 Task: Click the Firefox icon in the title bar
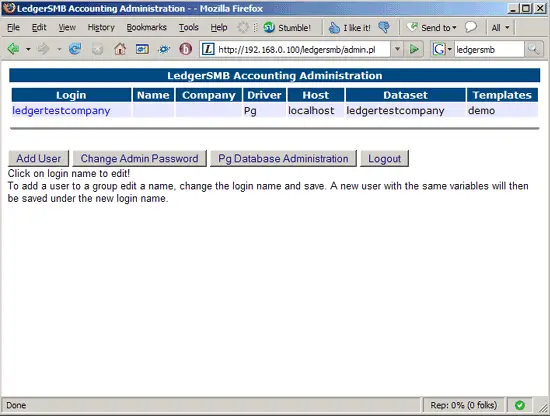coord(9,8)
